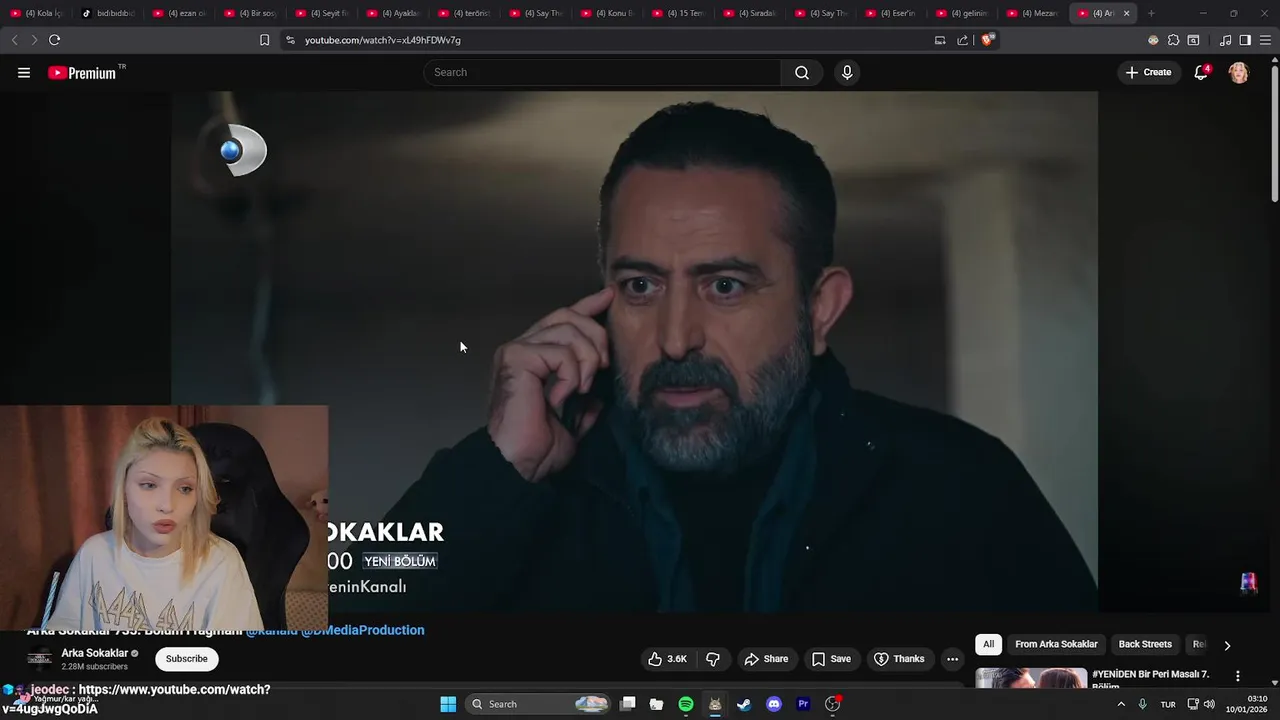Open Discord from the taskbar
Screen dimensions: 1280x720
[x=773, y=704]
